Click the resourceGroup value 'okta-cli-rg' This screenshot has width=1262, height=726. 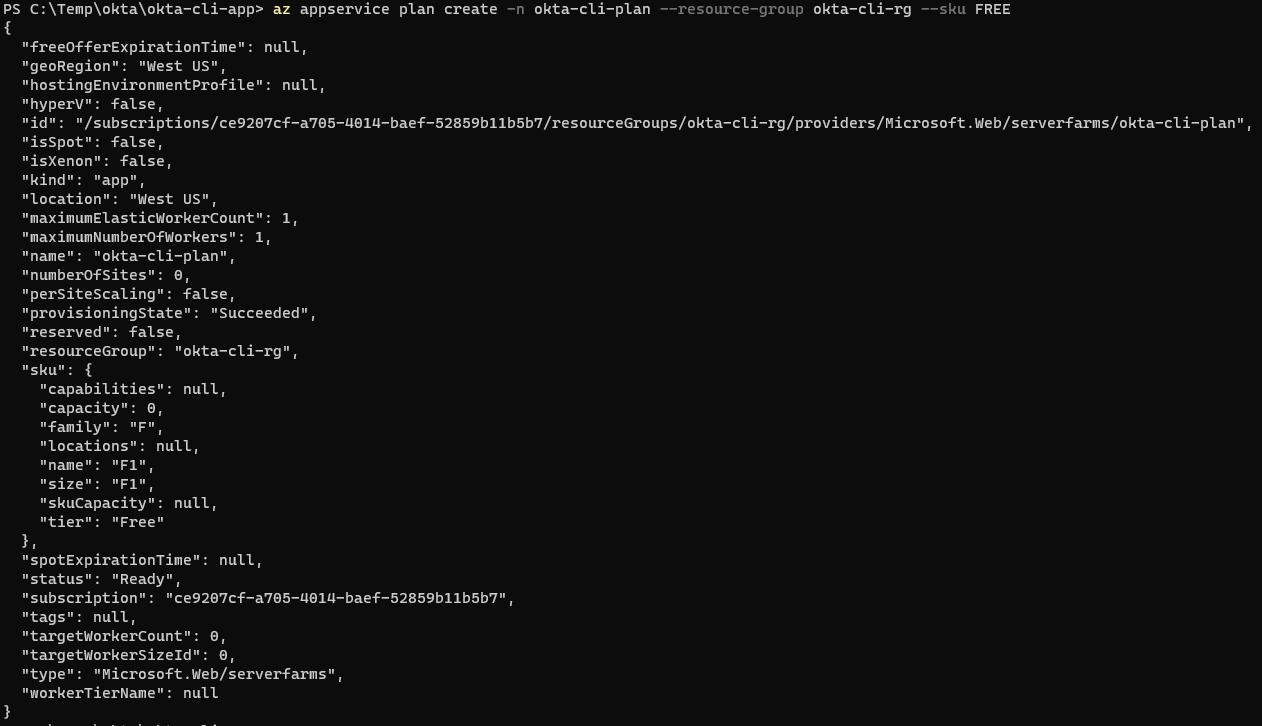tap(236, 351)
